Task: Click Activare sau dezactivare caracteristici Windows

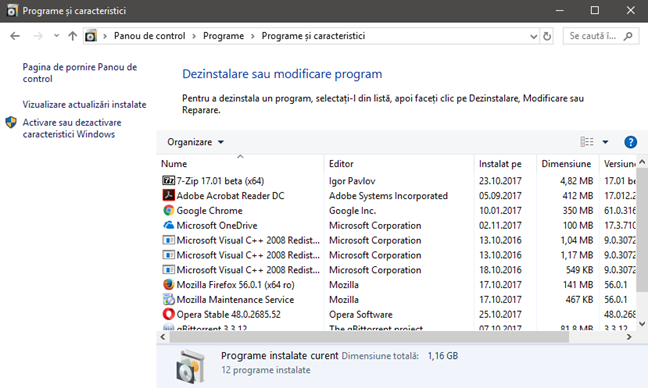Action: (x=72, y=128)
